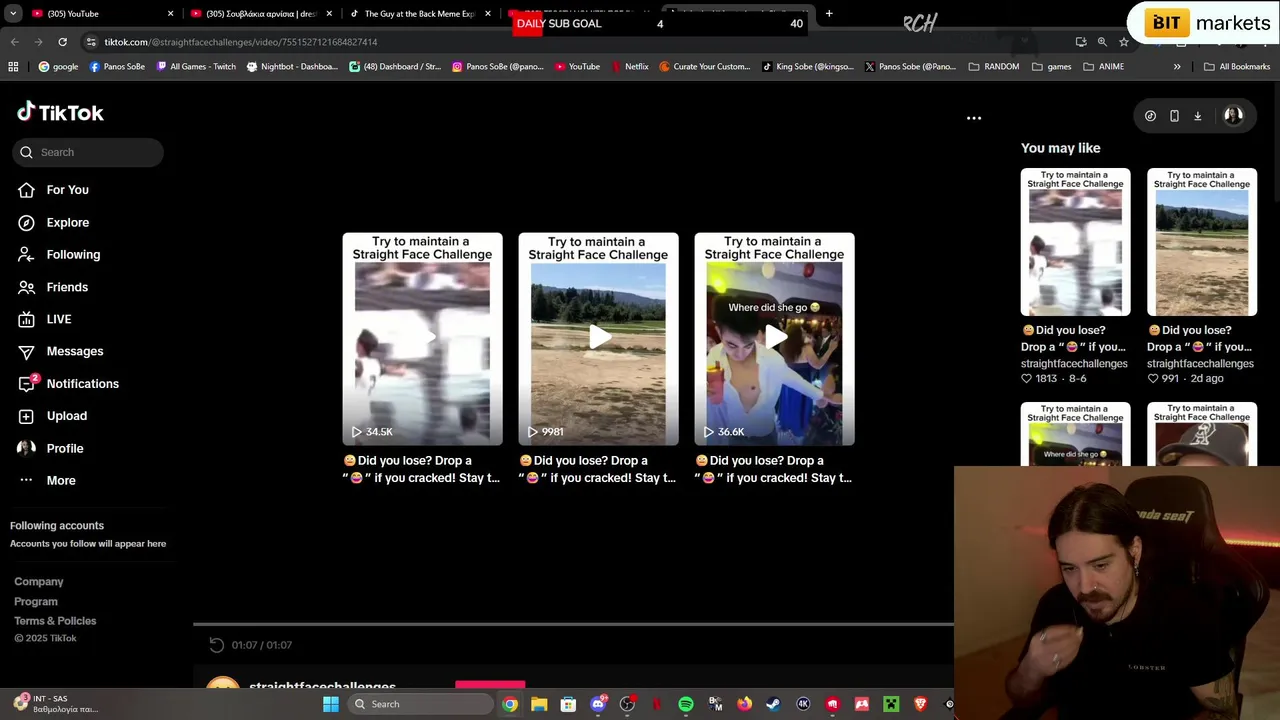Viewport: 1280px width, 720px height.
Task: Play the suggested video with 34.5K views
Action: (422, 339)
